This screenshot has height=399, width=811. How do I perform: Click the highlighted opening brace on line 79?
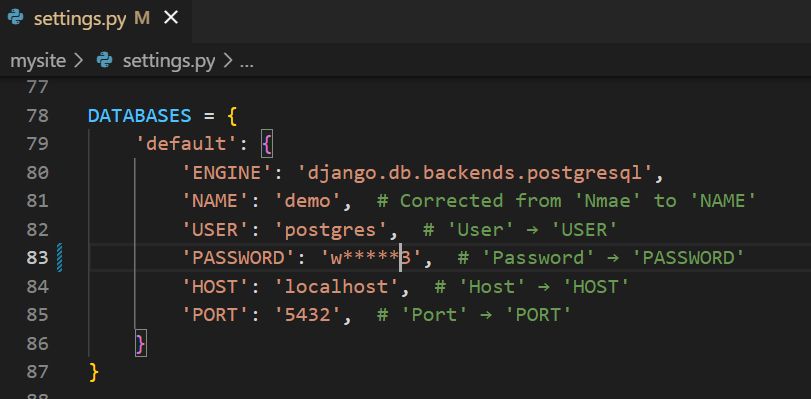(x=267, y=144)
